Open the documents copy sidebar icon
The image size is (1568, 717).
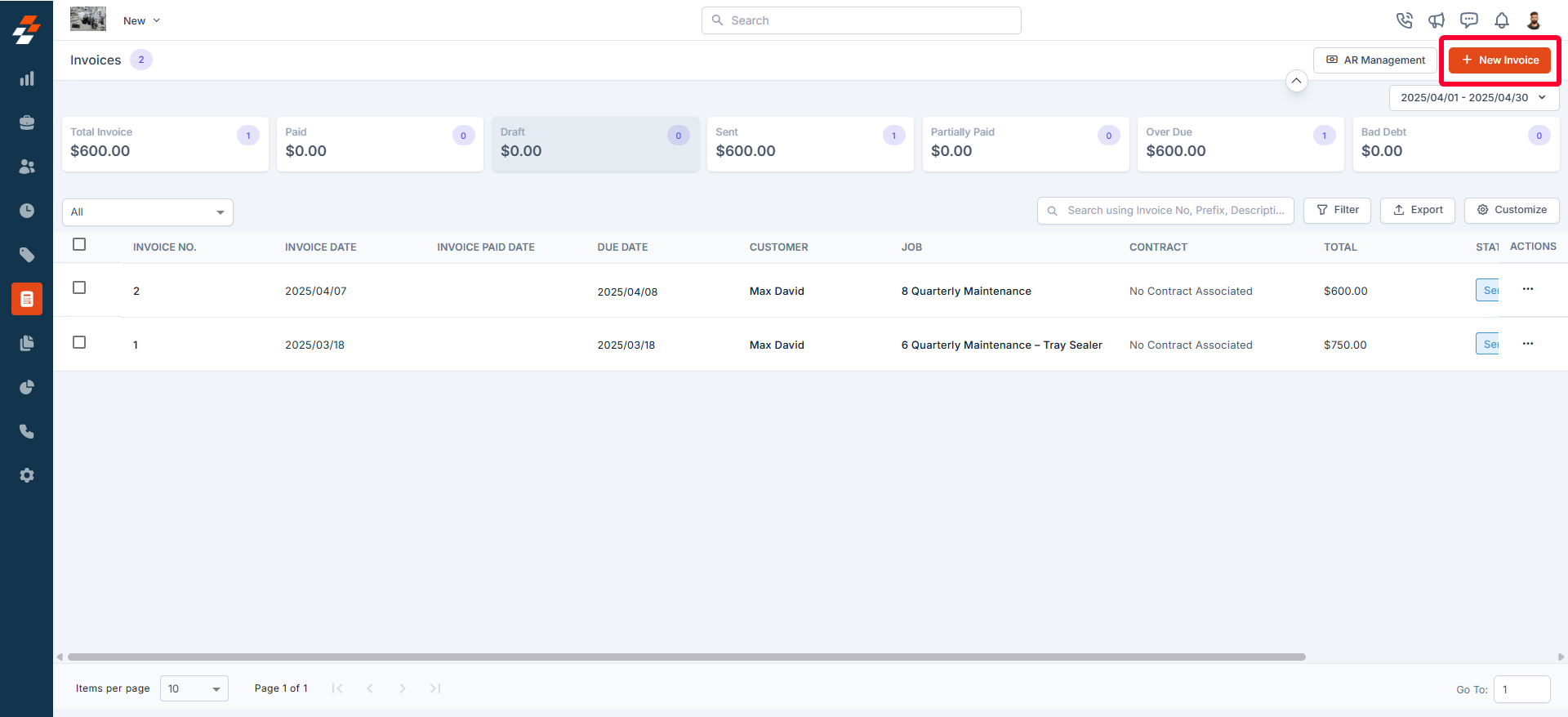(27, 343)
